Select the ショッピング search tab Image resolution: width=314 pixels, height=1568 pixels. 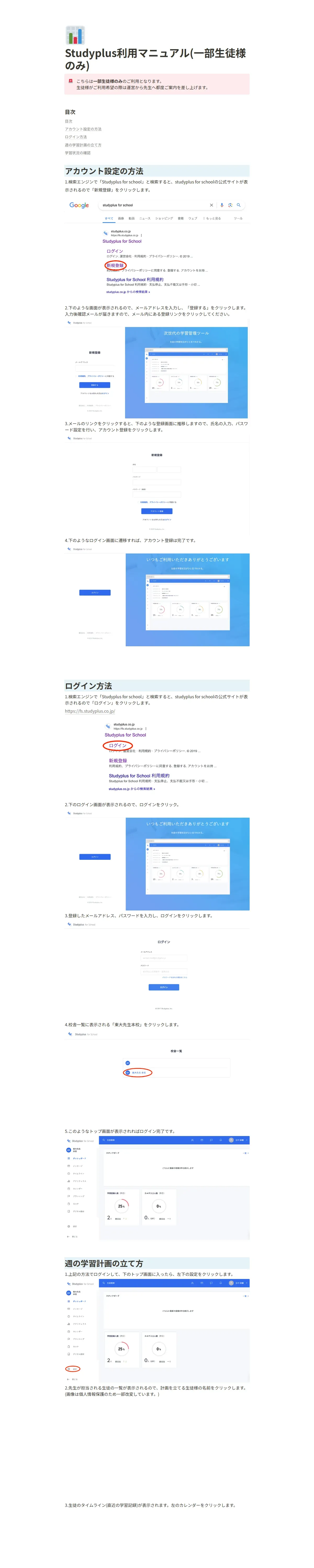pos(164,218)
